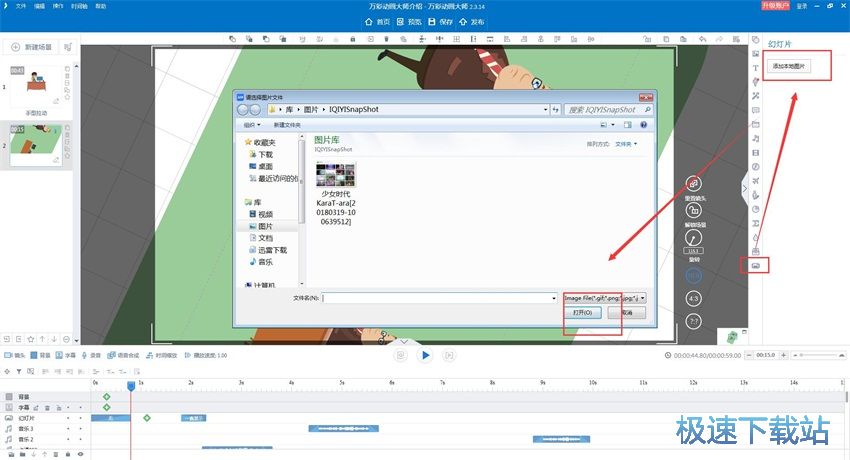Viewport: 850px width, 460px height.
Task: Select the Text tool in right sidebar
Action: pos(756,68)
